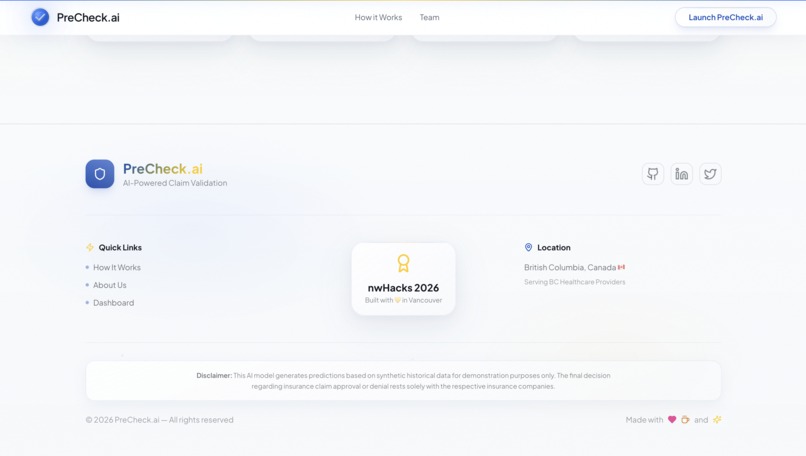This screenshot has height=456, width=806.
Task: Click the lightning bolt Quick Links icon
Action: [90, 247]
